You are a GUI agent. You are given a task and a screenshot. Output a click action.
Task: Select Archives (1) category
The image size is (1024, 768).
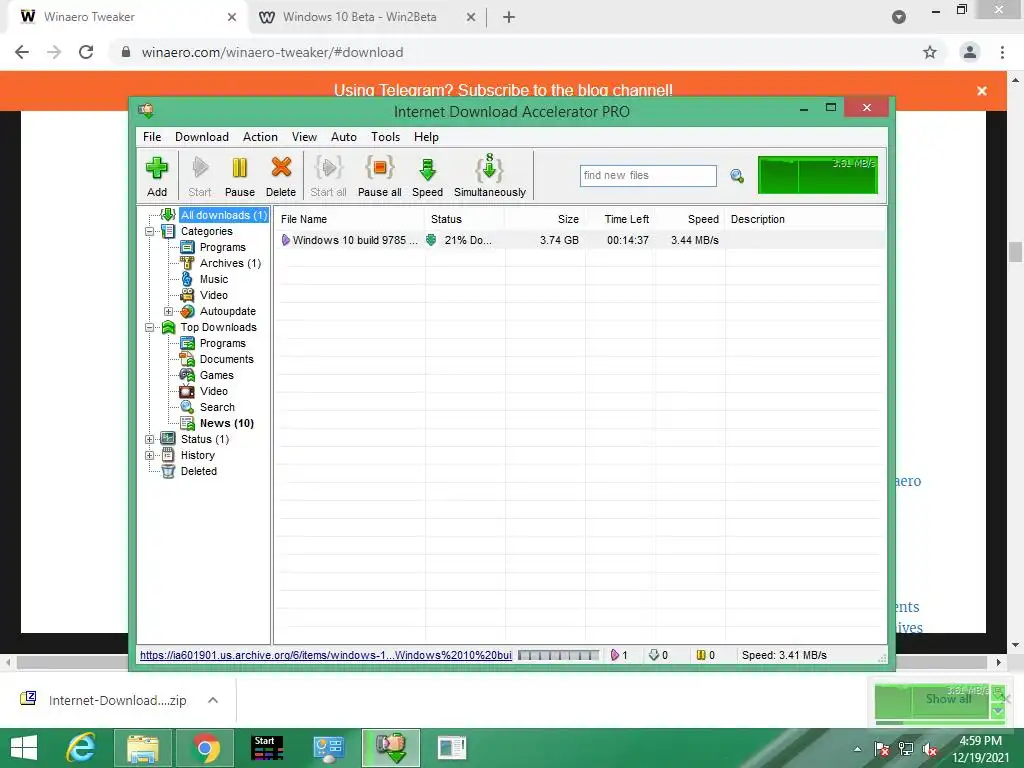(x=231, y=263)
